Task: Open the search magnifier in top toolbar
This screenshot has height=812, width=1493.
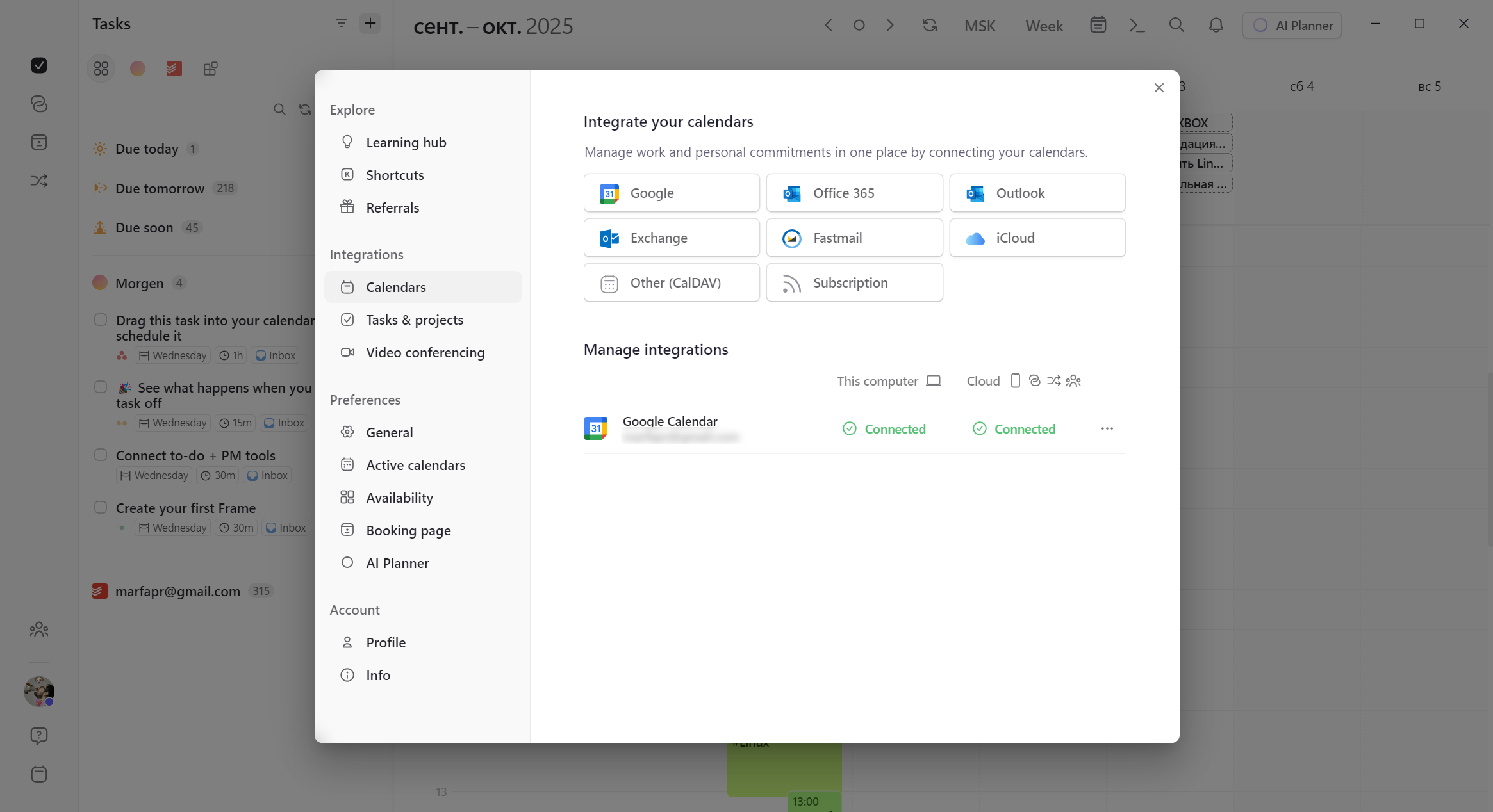Action: 1176,26
